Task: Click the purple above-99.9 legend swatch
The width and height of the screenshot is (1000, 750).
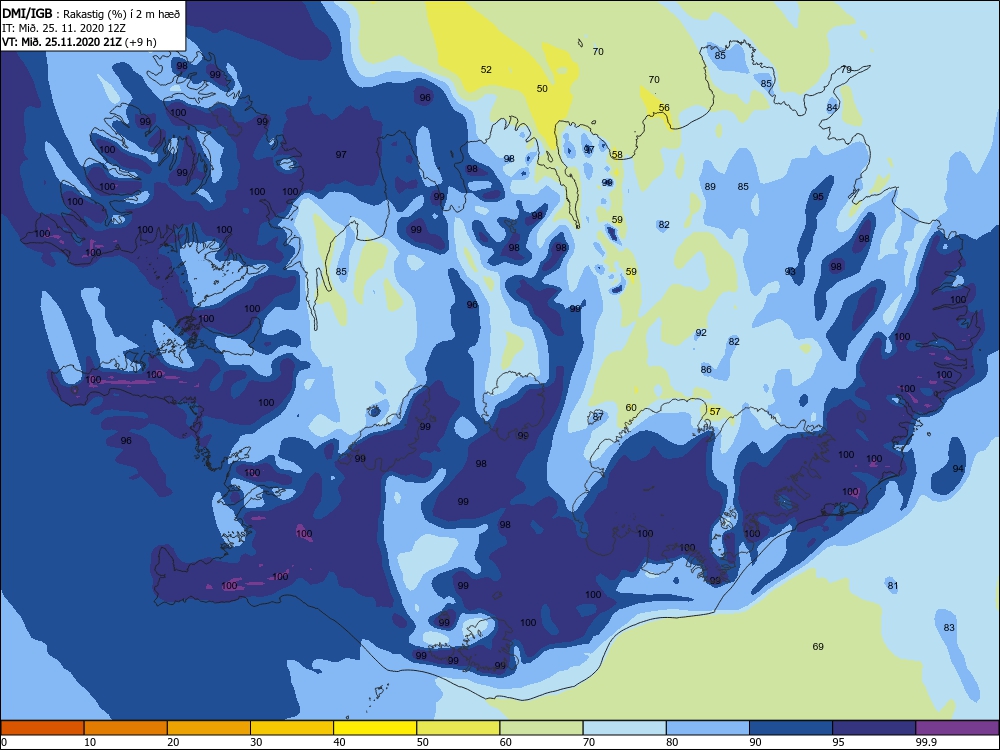Action: click(957, 728)
